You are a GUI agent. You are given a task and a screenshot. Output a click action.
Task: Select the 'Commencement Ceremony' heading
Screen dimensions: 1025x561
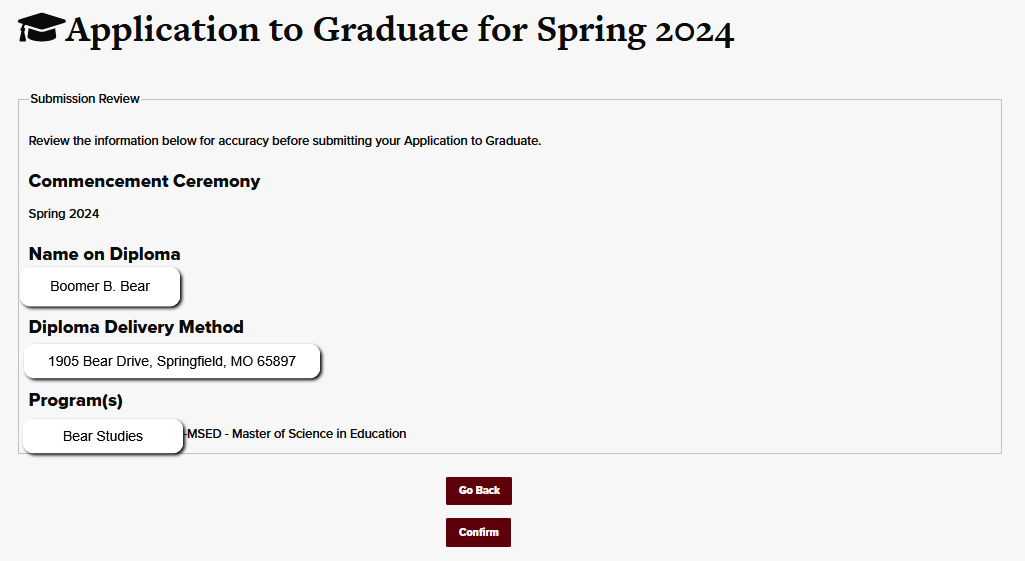[144, 181]
